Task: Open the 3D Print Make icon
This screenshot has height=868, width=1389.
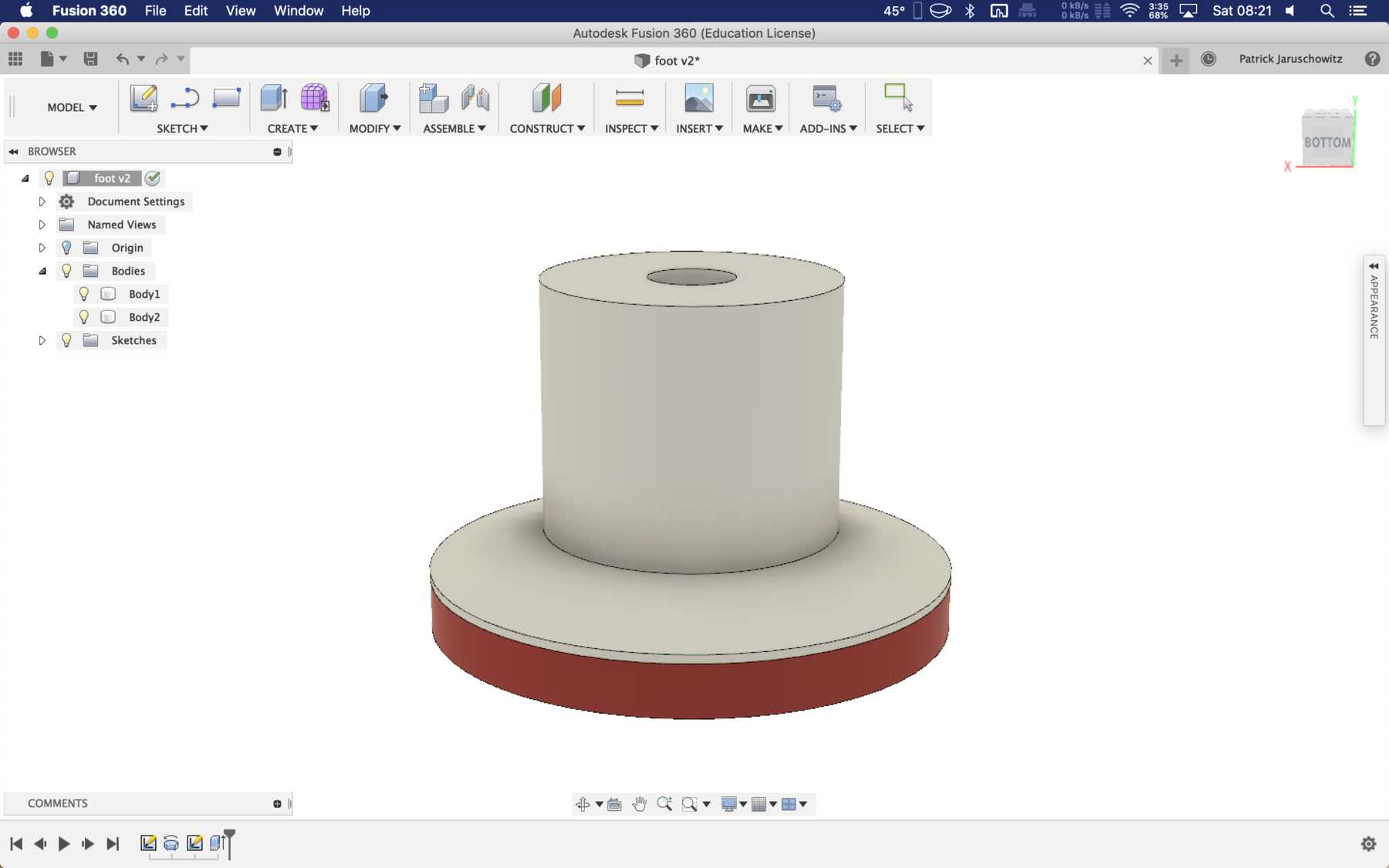Action: point(760,99)
